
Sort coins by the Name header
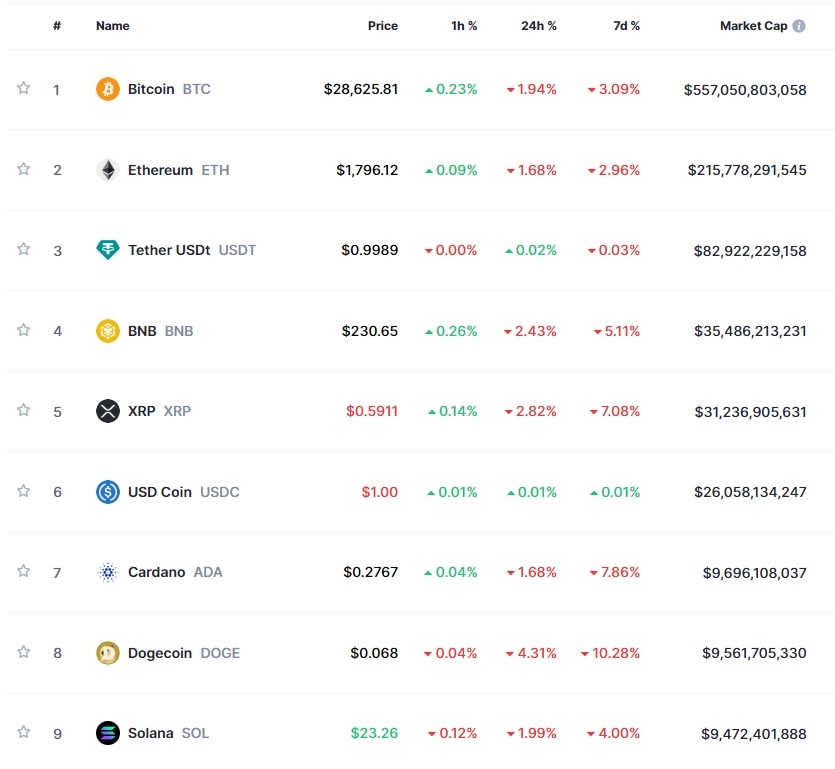coord(112,26)
